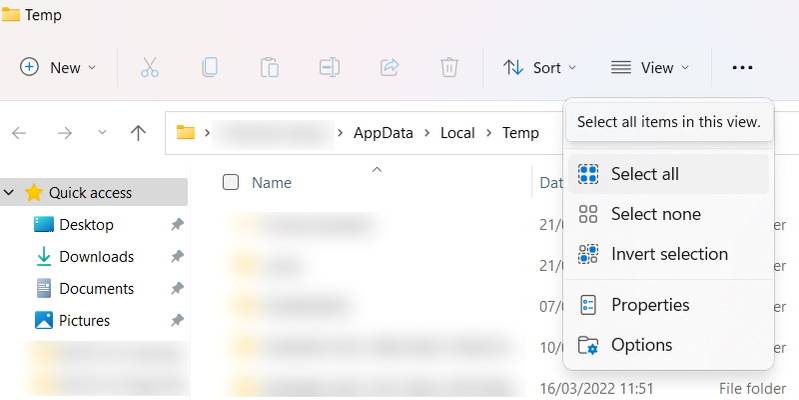This screenshot has width=799, height=400.
Task: Open Properties from the context menu
Action: coord(649,304)
